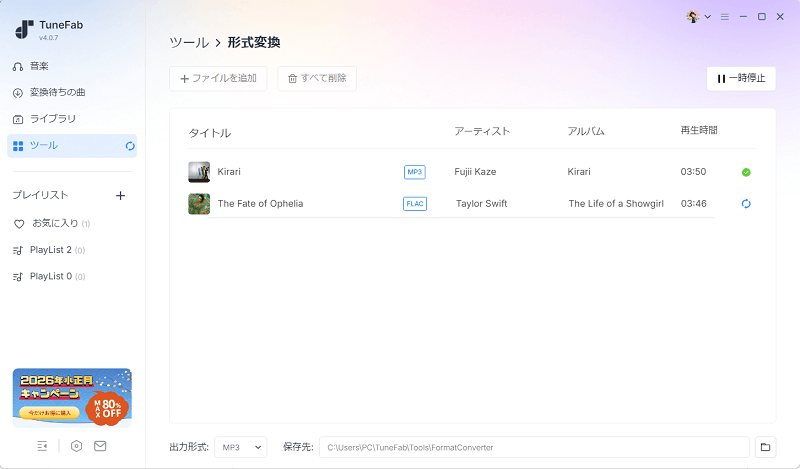
Task: Select the Kirari track title
Action: tap(229, 172)
